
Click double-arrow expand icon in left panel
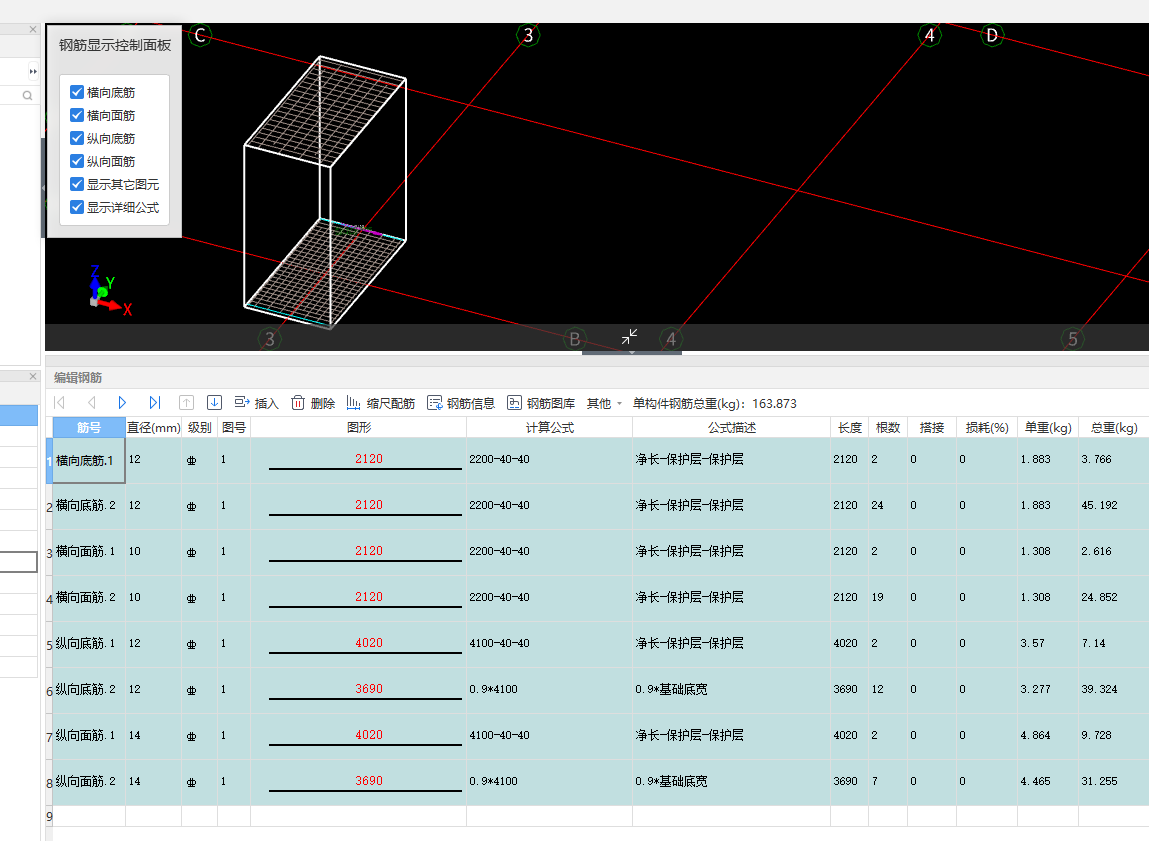coord(33,71)
